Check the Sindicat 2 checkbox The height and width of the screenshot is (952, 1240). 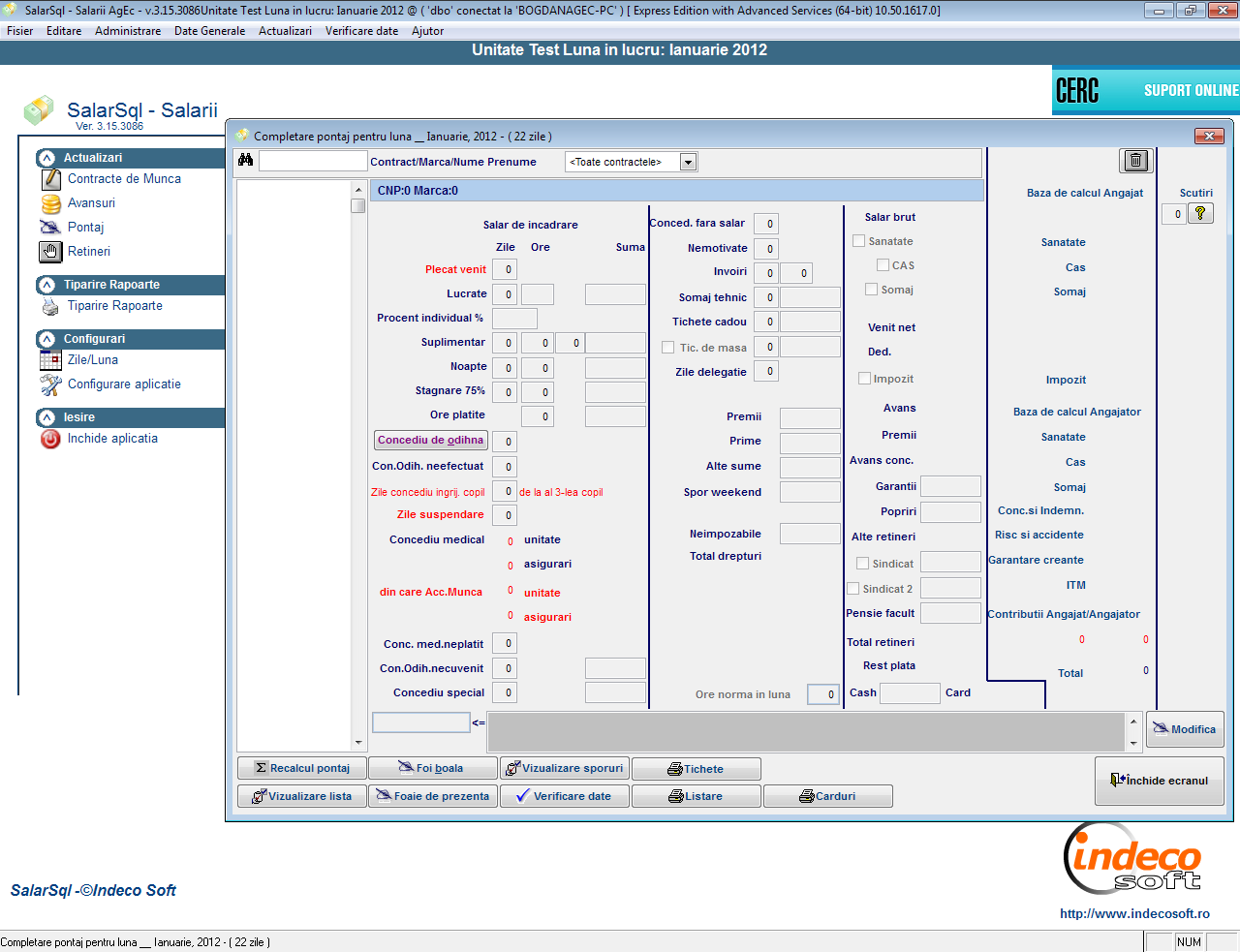click(853, 589)
